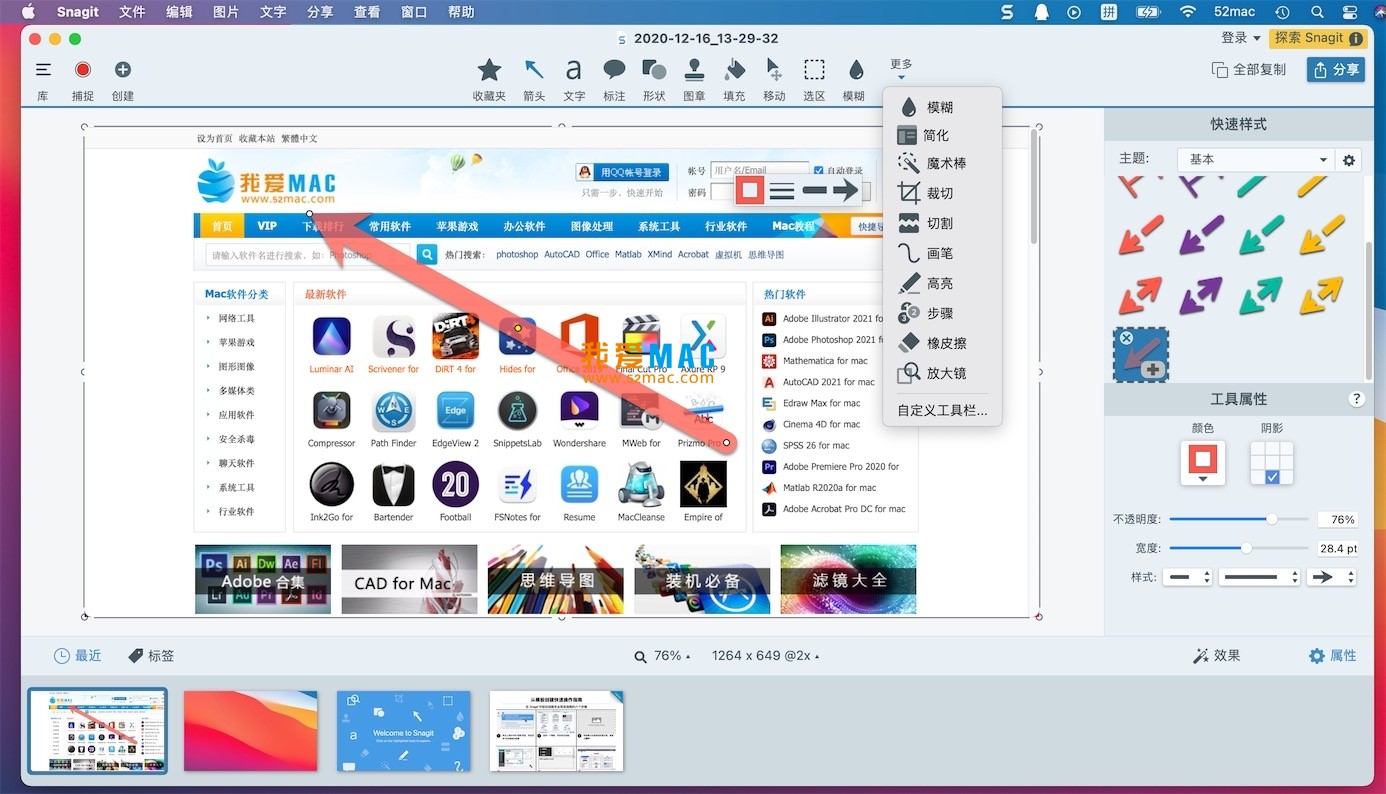Screen dimensions: 1386x794
Task: Open the Color swatch dropdown
Action: click(x=1202, y=463)
